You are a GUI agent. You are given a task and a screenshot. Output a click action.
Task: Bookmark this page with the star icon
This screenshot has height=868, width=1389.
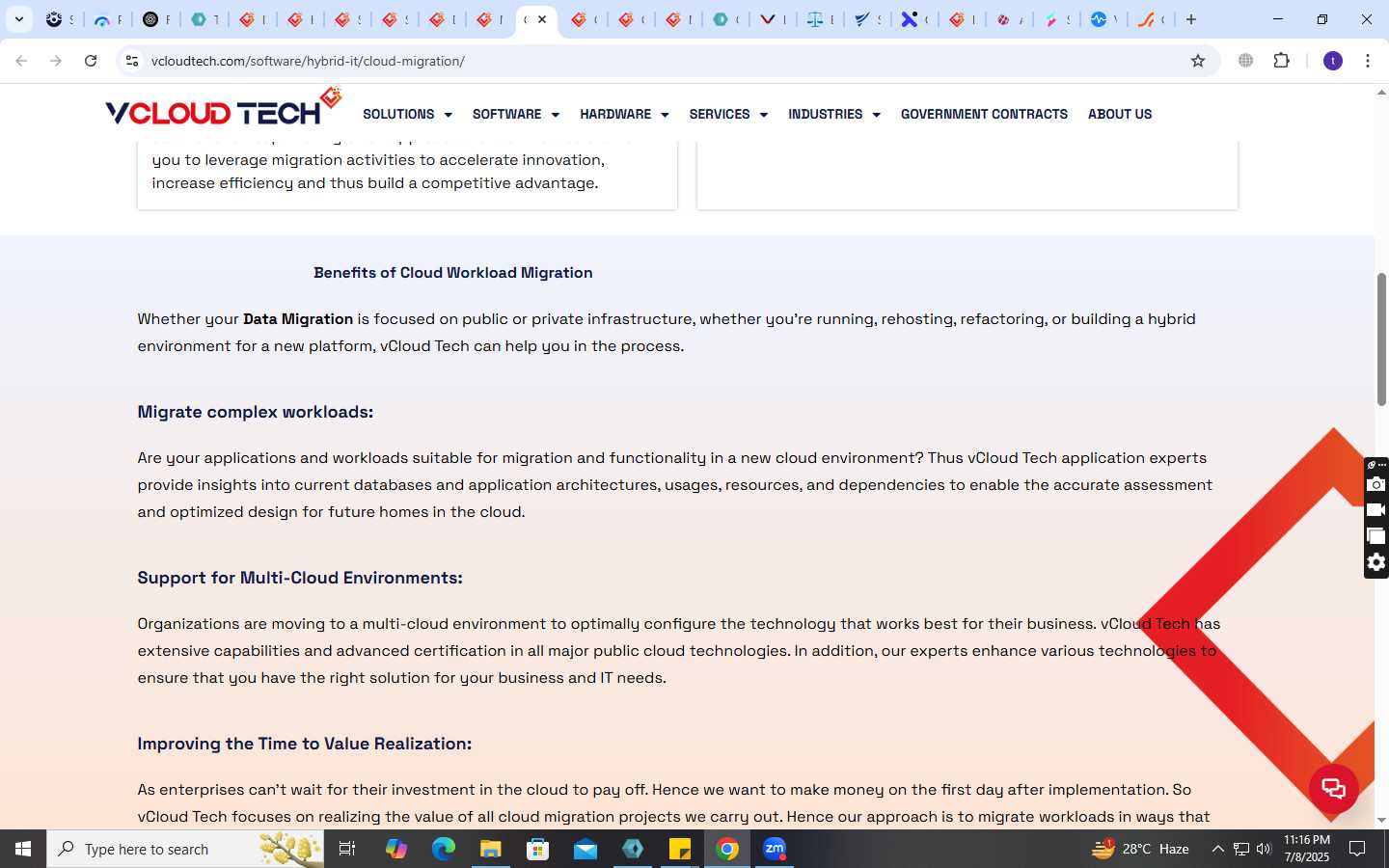point(1198,61)
